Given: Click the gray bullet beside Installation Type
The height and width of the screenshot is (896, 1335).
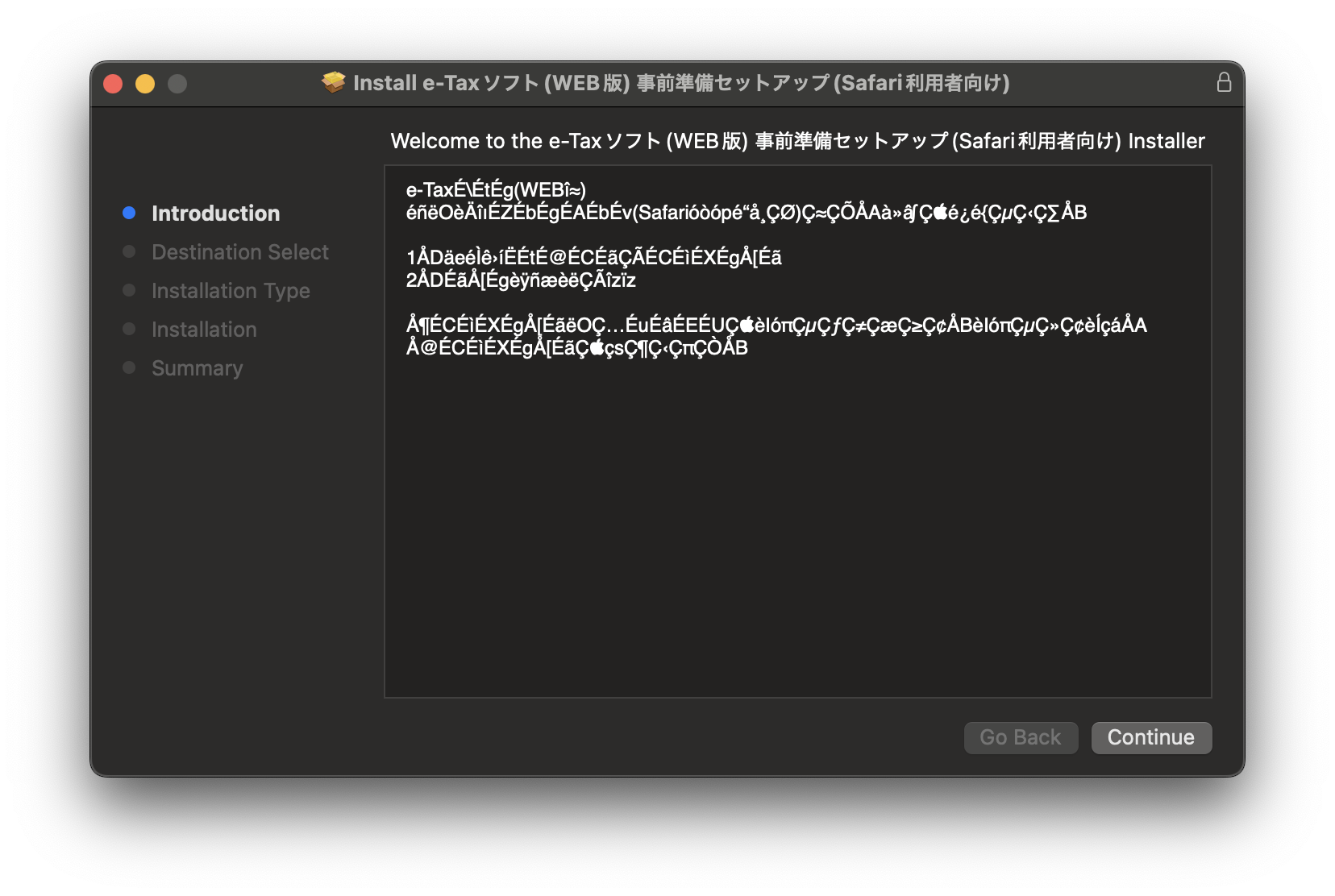Looking at the screenshot, I should (x=129, y=290).
